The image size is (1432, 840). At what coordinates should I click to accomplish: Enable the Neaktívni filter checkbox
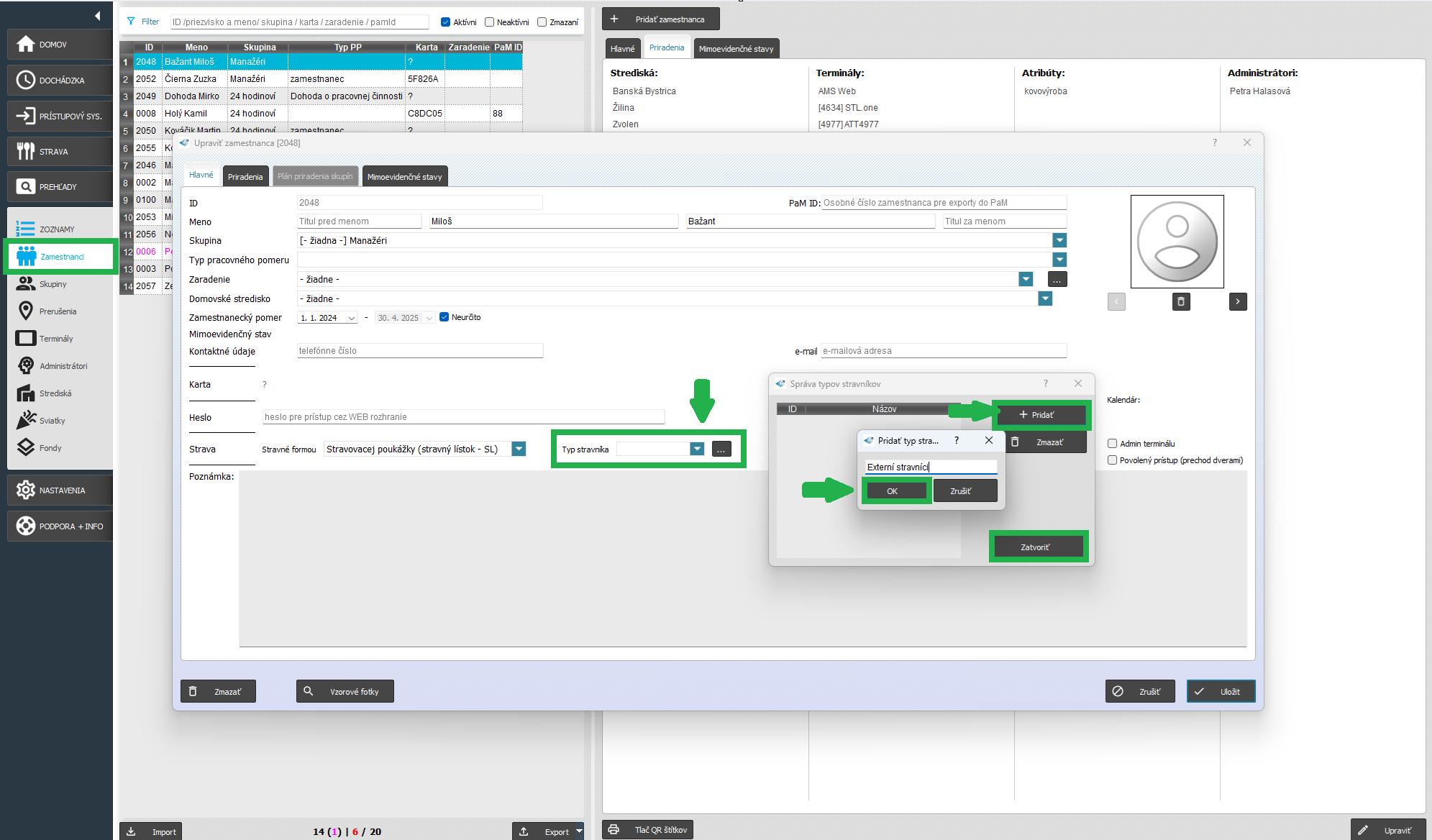point(490,22)
